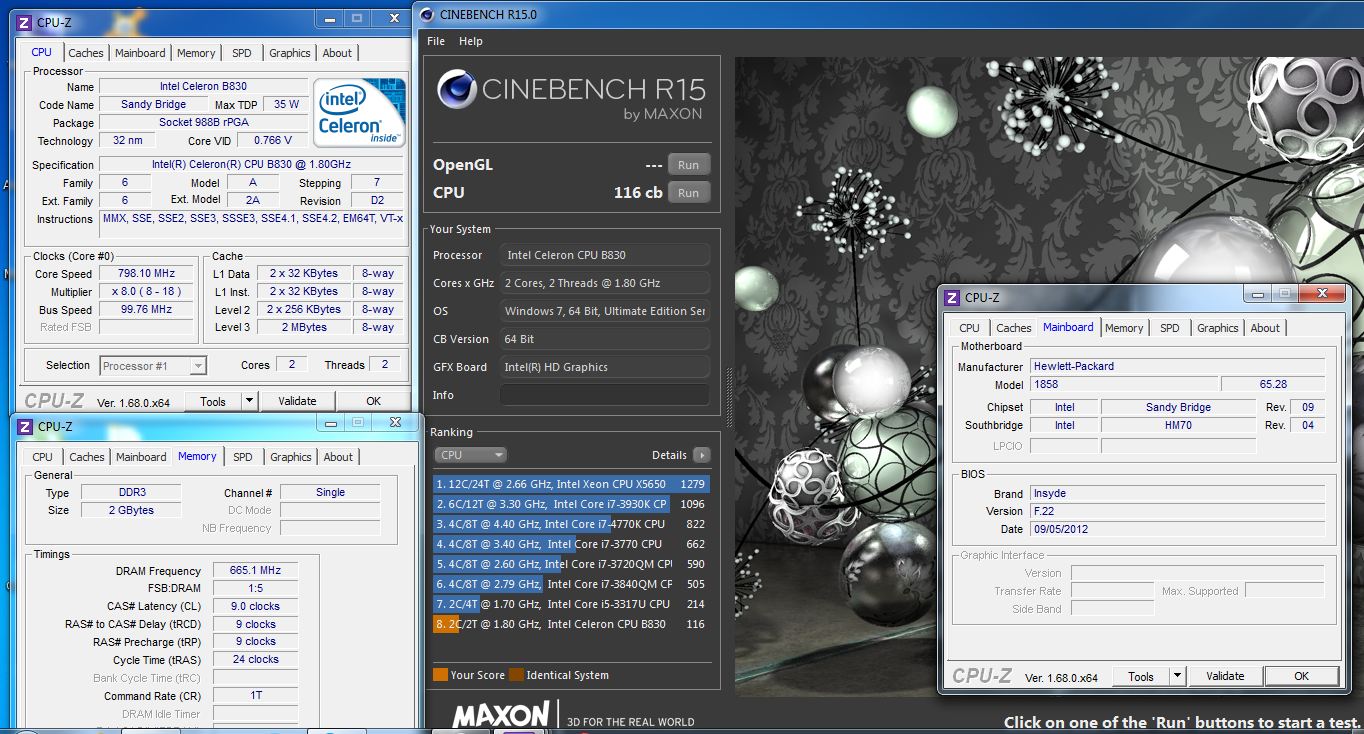
Task: Click the Southbridge HM70 field
Action: (1178, 425)
